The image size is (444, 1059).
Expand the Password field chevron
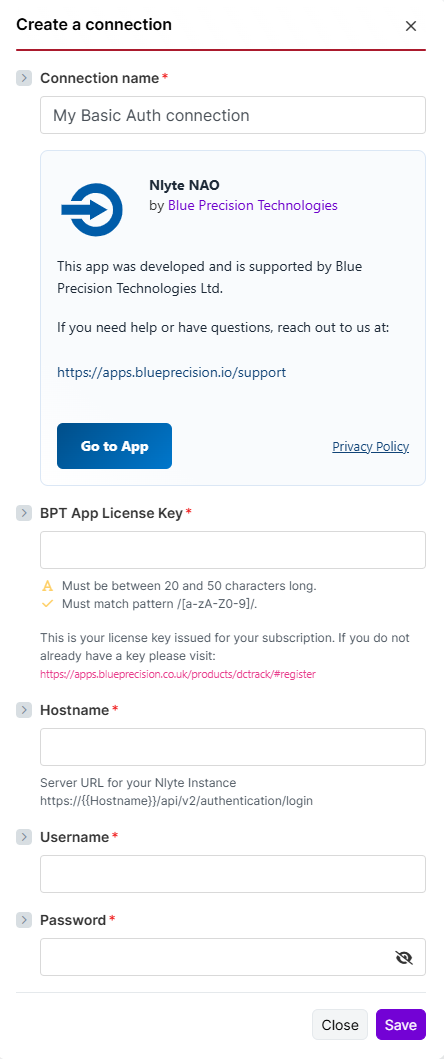(x=24, y=920)
